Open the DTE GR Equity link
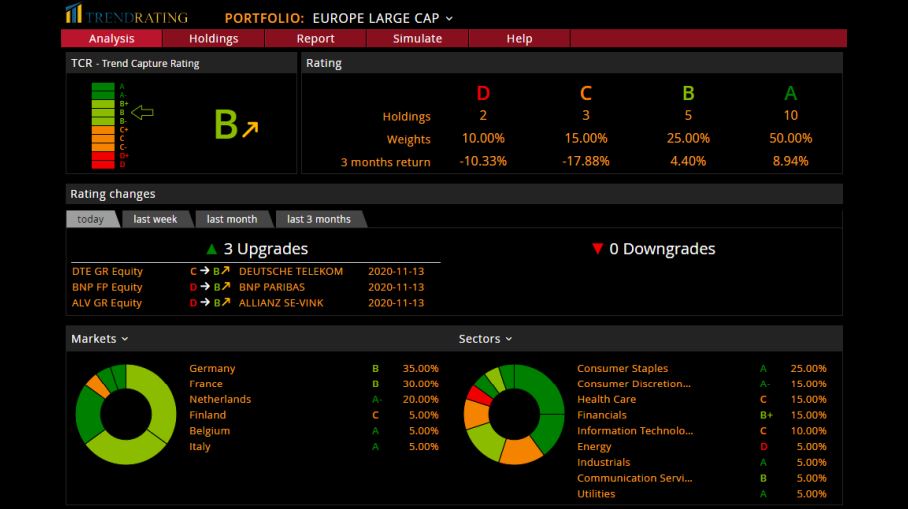Viewport: 908px width, 509px height. (107, 271)
